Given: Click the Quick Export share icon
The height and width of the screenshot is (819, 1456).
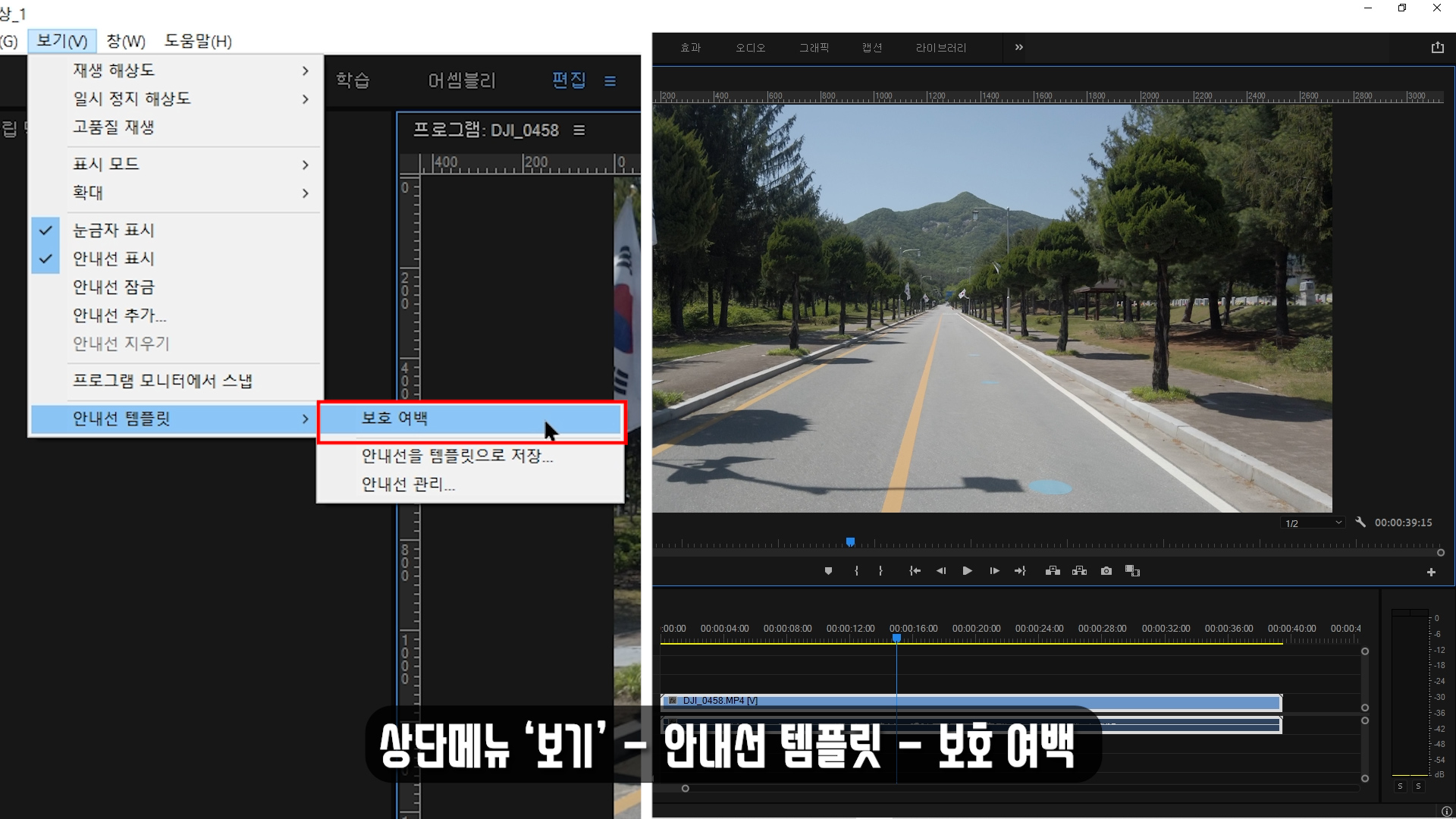Looking at the screenshot, I should coord(1437,47).
